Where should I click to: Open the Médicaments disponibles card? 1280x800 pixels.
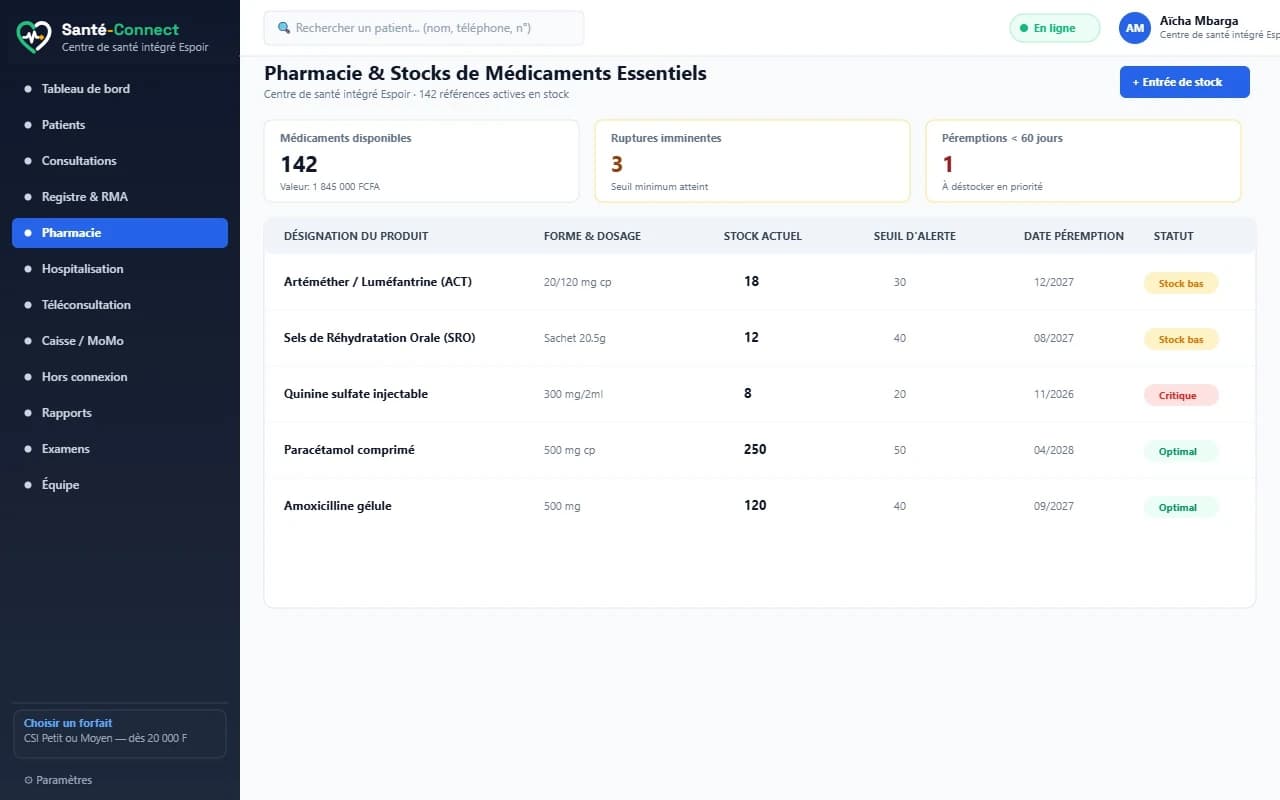(421, 161)
